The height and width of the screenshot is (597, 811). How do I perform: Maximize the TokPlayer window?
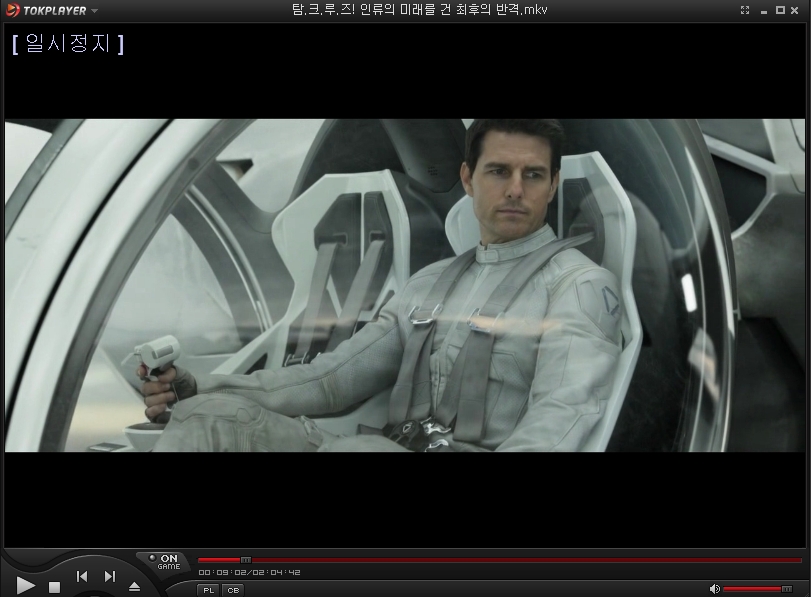click(780, 10)
